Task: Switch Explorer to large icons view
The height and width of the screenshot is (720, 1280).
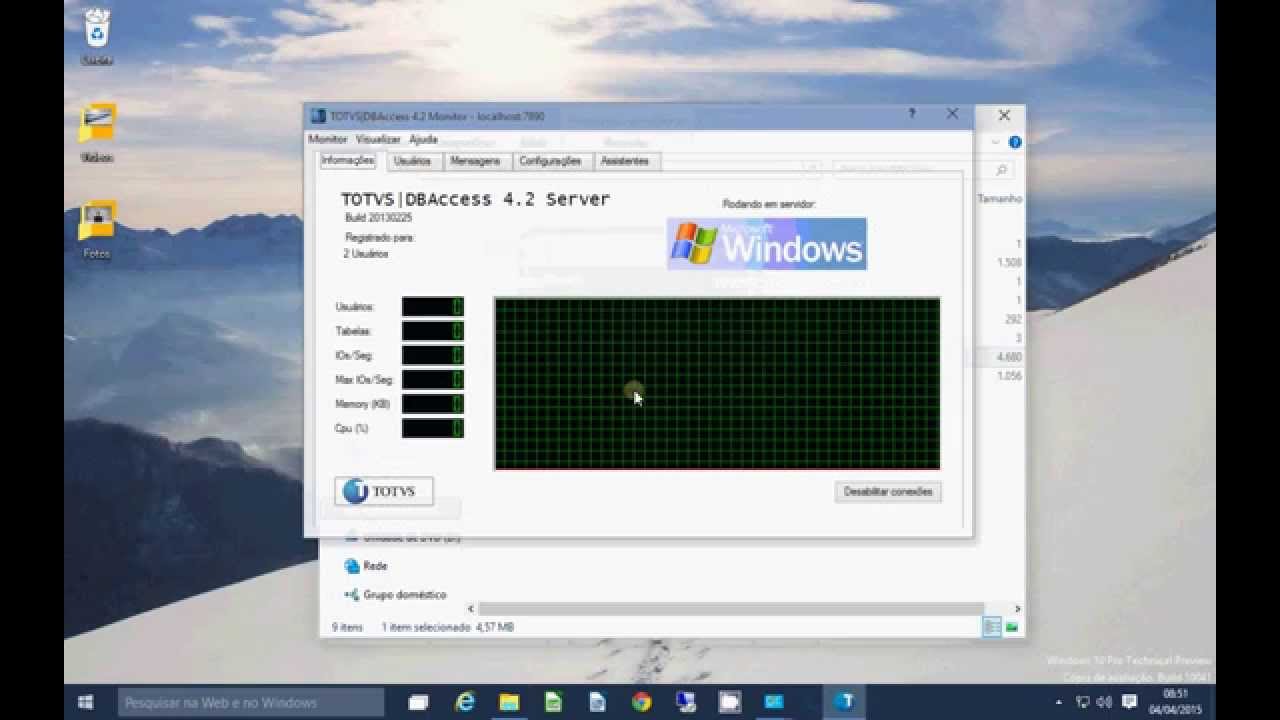Action: point(1011,627)
